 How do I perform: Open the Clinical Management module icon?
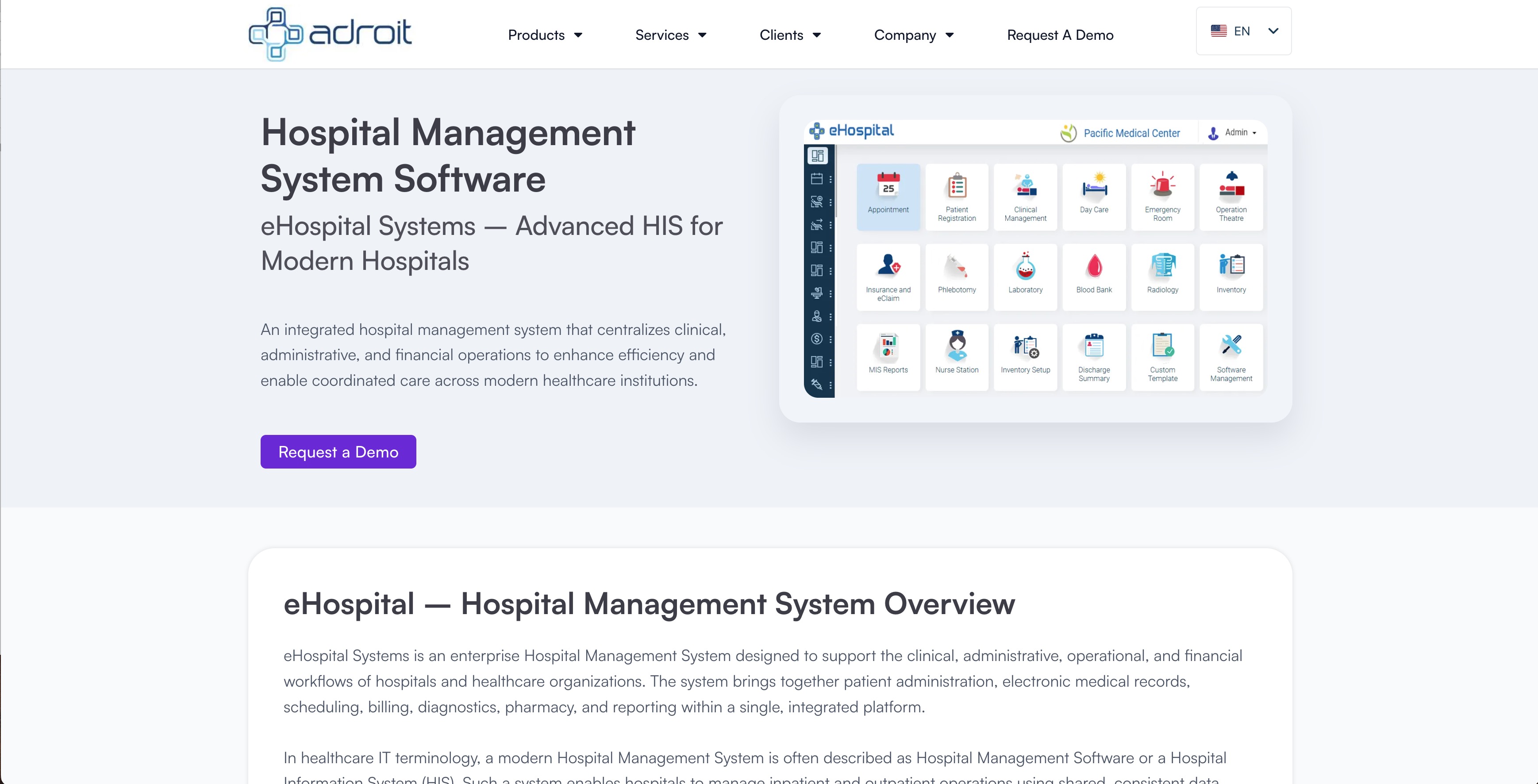coord(1025,197)
